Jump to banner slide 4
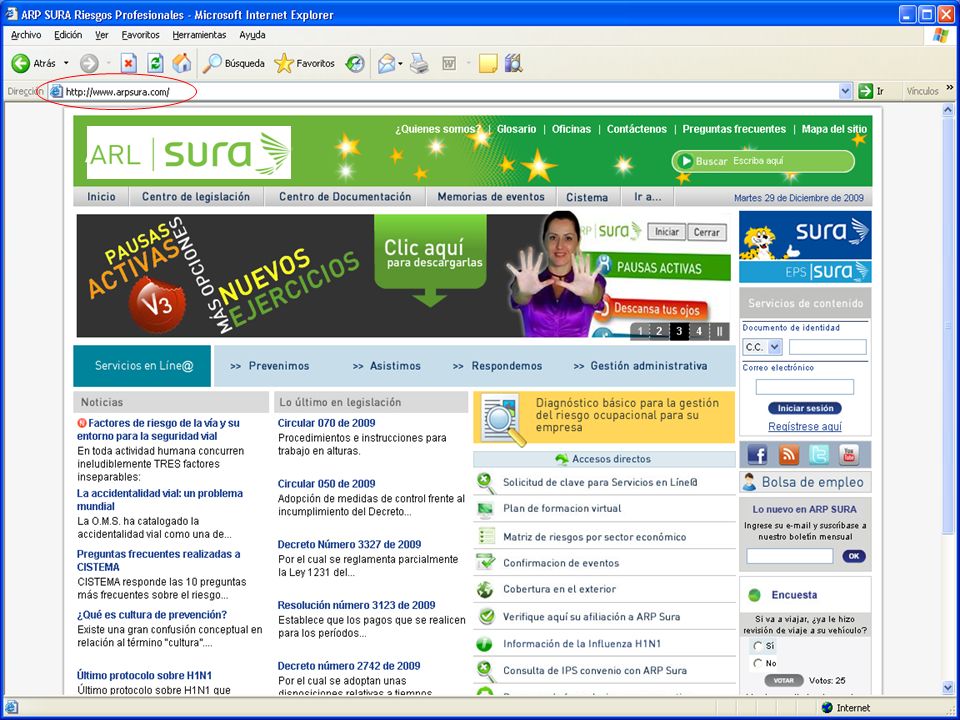Image resolution: width=960 pixels, height=720 pixels. tap(699, 331)
